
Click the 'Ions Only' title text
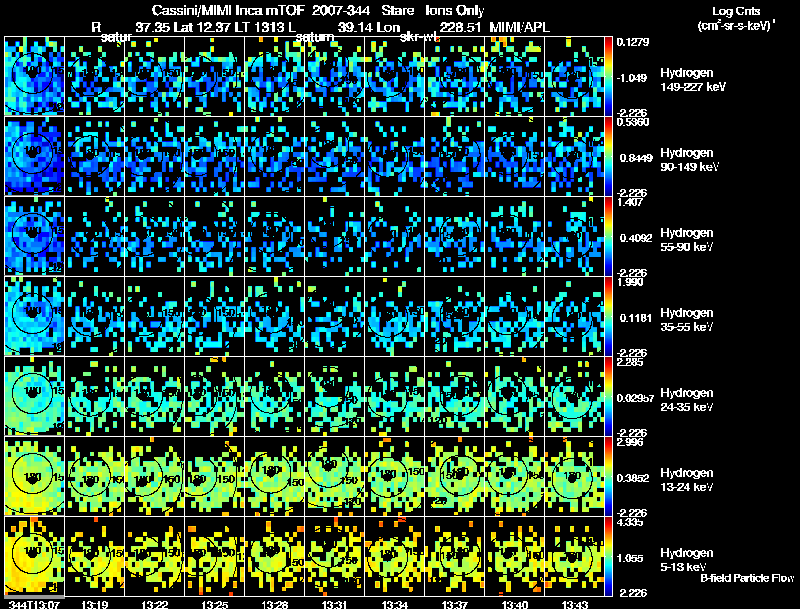pos(455,11)
